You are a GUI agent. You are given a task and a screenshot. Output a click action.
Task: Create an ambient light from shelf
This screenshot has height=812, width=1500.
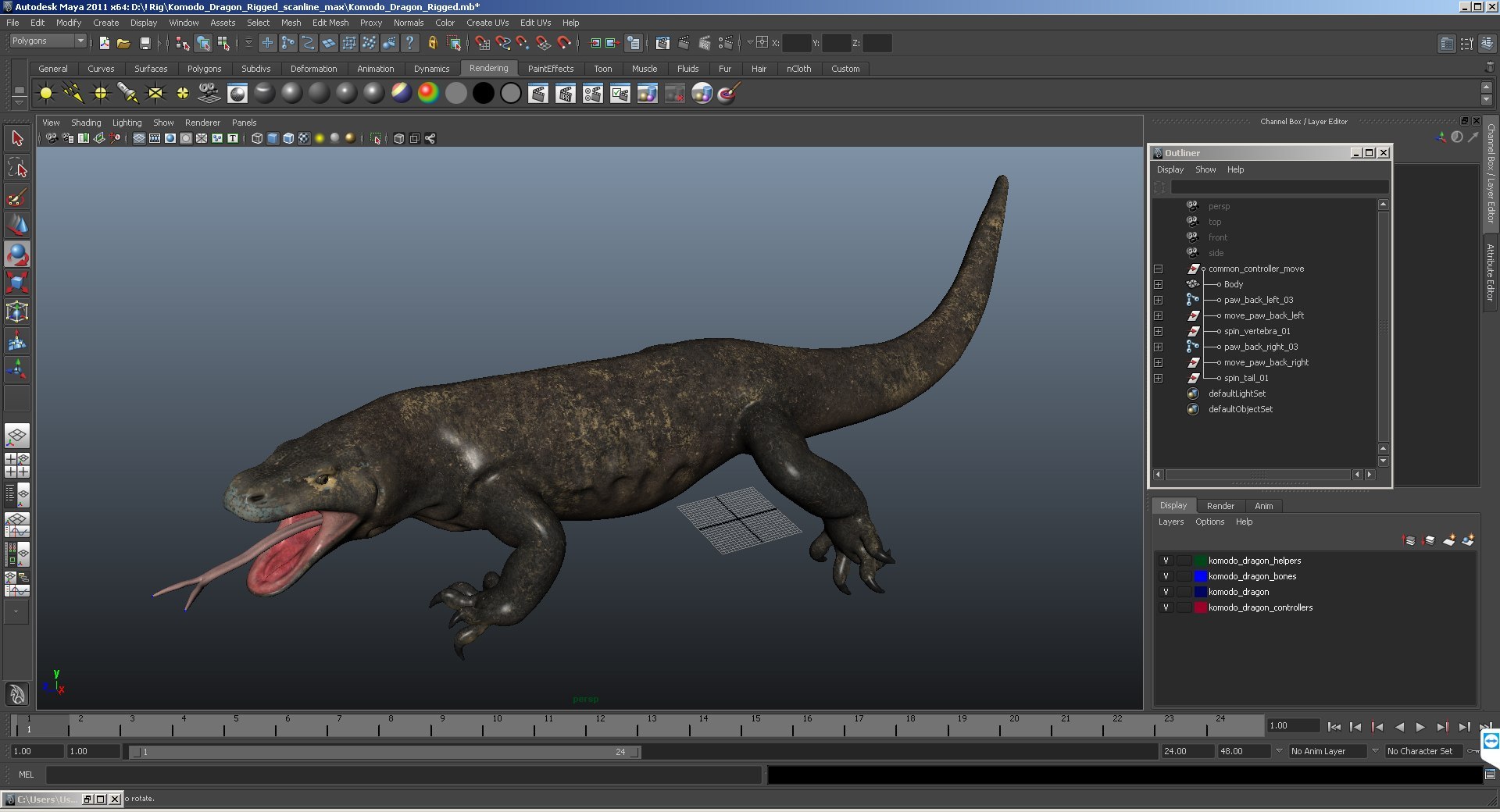coord(46,94)
